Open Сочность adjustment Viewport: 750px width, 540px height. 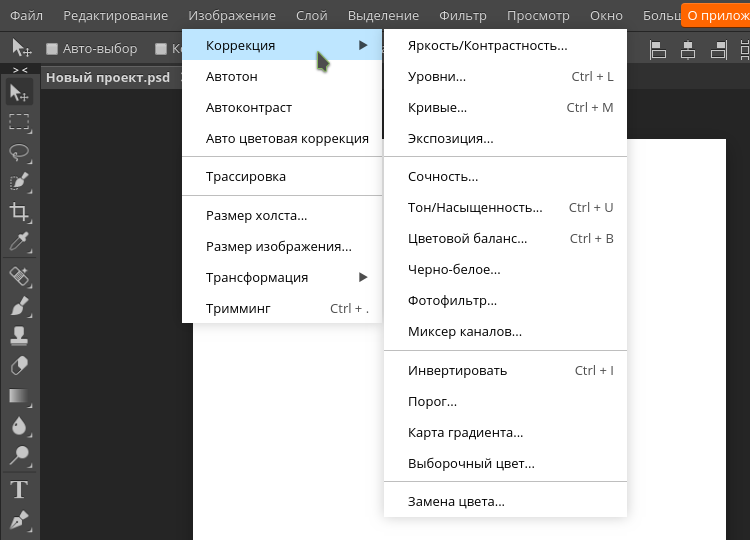coord(505,176)
